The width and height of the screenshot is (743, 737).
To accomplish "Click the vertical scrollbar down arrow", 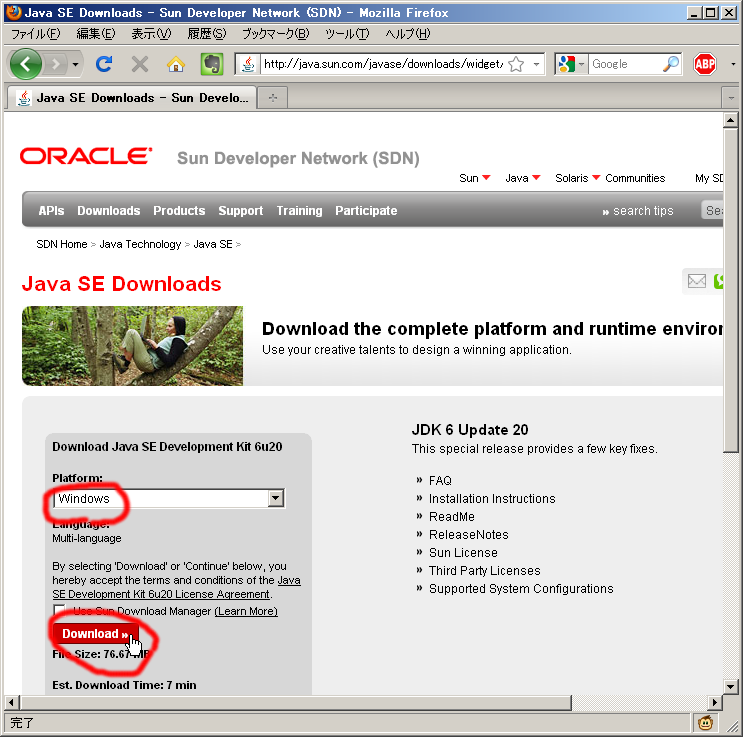I will [730, 686].
